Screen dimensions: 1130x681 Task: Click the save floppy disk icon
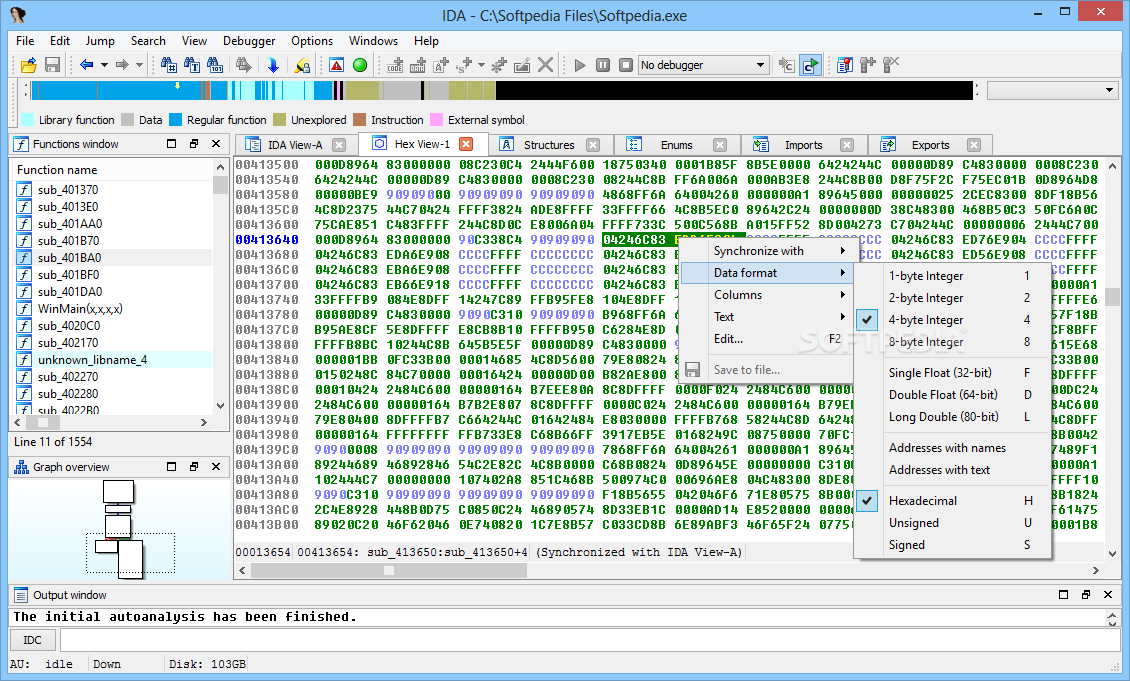coord(52,66)
